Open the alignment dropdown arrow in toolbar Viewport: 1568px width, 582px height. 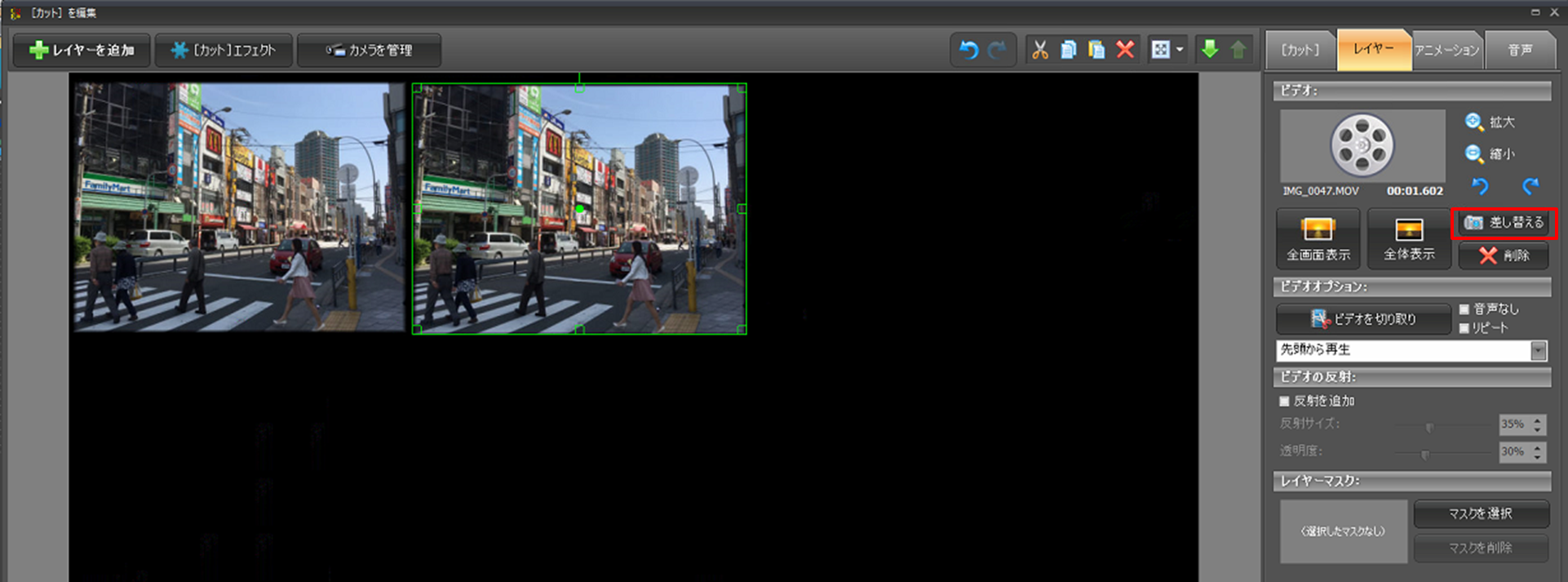[1180, 50]
